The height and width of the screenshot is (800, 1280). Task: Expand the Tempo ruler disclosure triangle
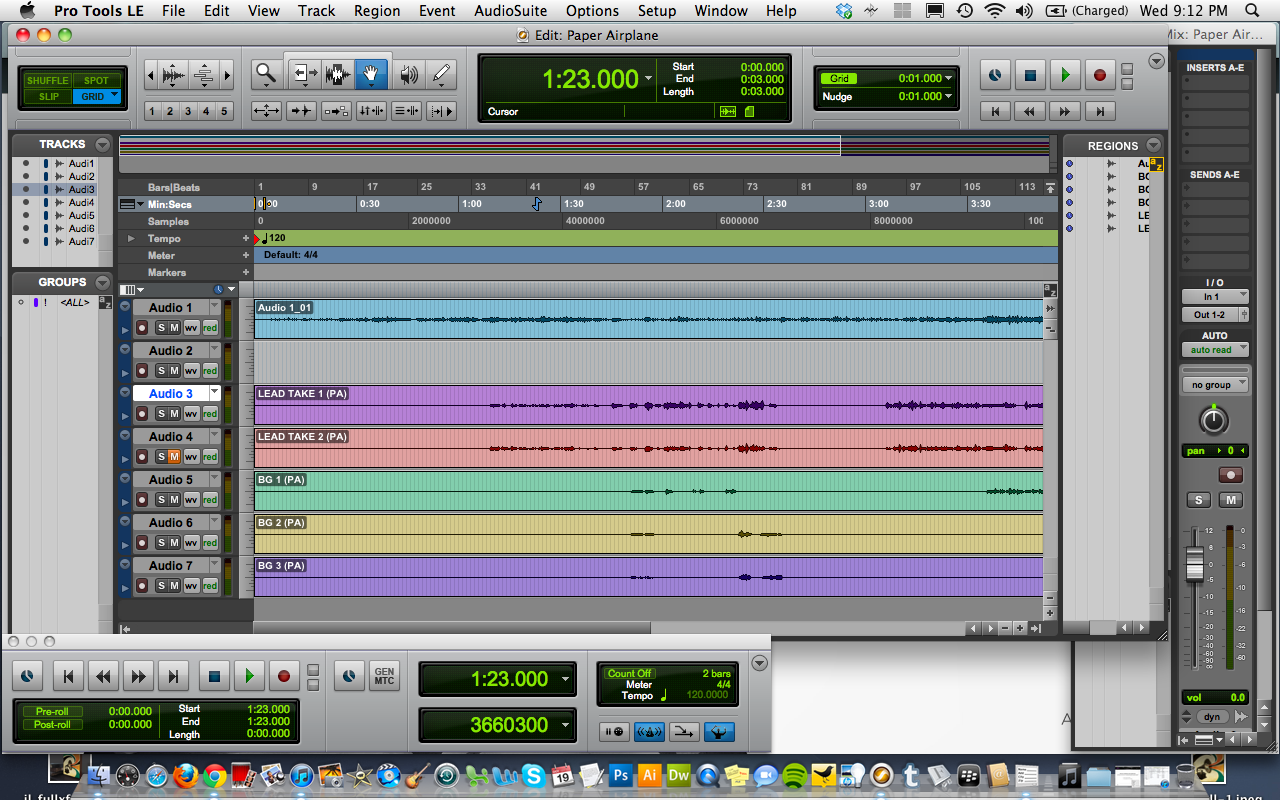[x=131, y=238]
